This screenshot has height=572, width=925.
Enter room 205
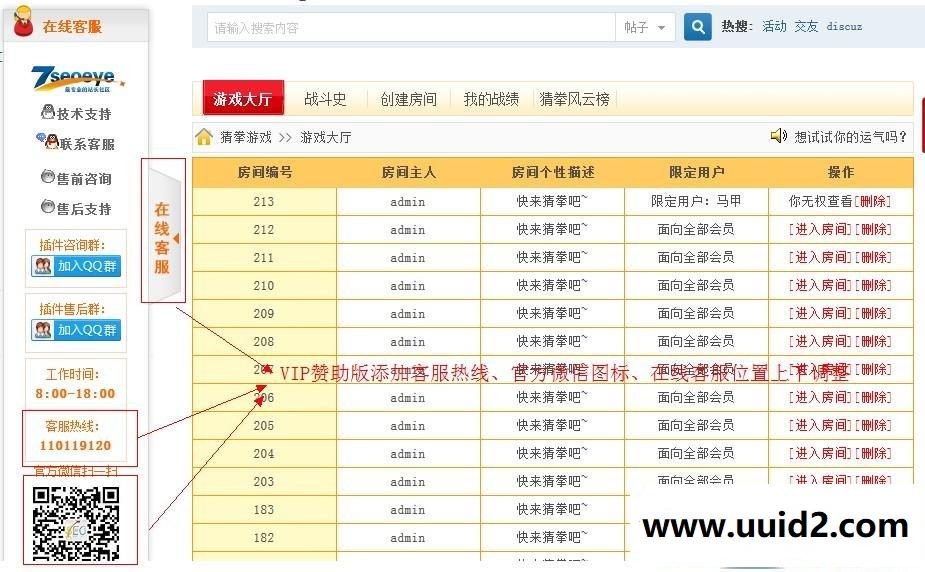coord(820,425)
